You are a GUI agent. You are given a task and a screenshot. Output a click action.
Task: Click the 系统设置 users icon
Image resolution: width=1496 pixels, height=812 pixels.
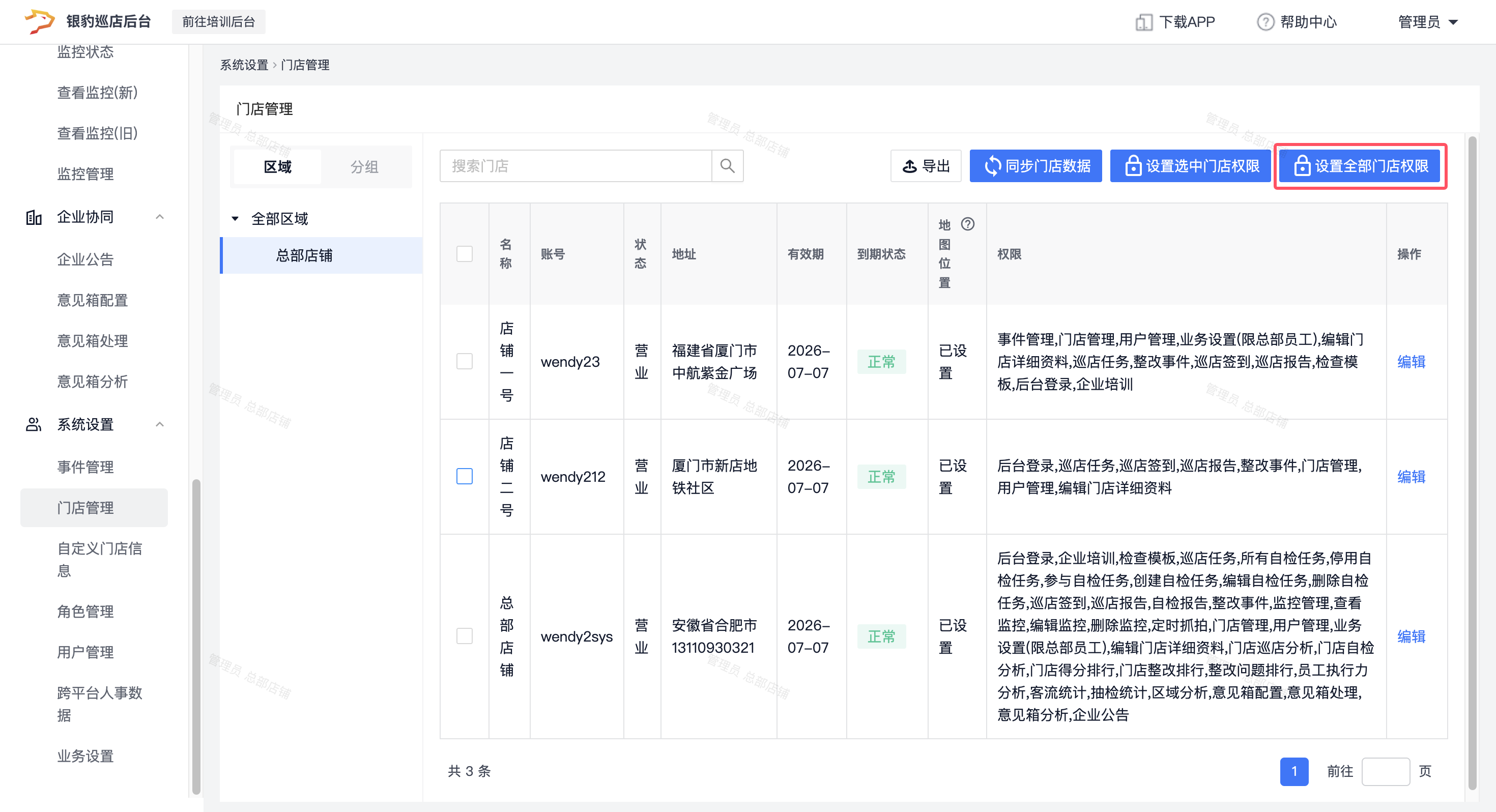(34, 425)
